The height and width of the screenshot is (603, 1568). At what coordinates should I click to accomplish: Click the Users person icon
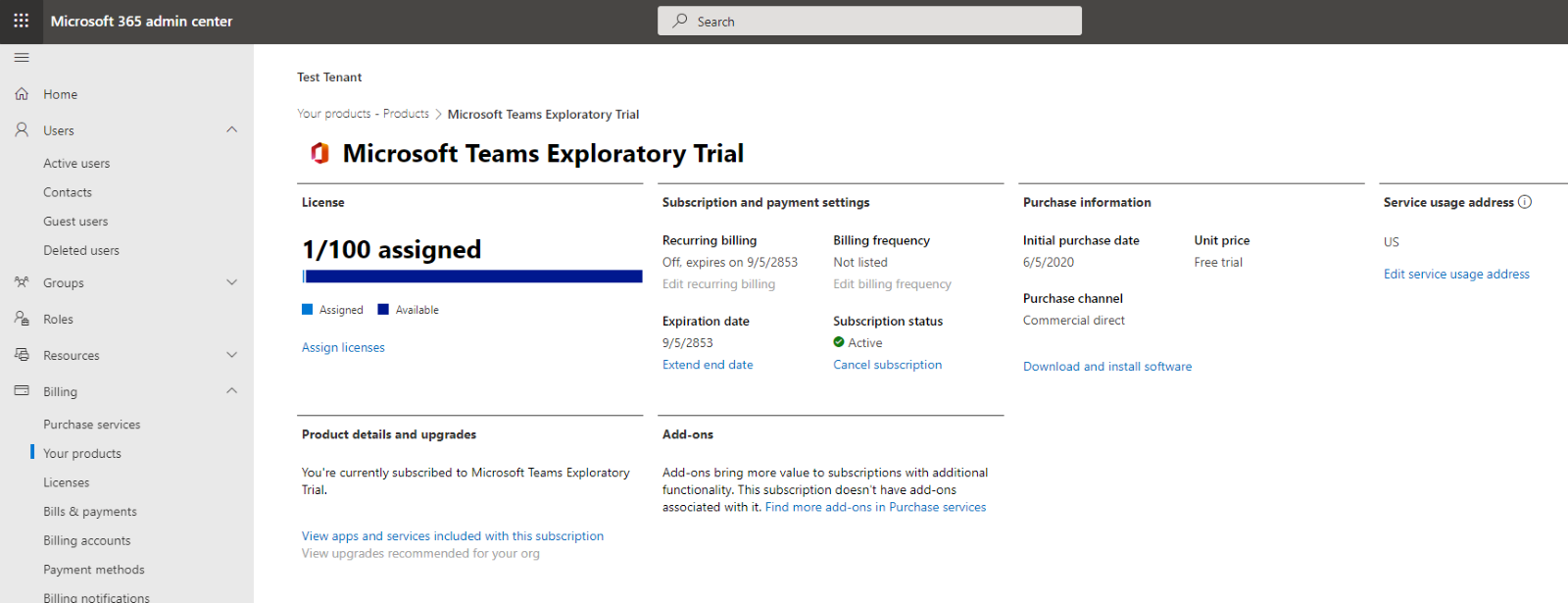[22, 130]
